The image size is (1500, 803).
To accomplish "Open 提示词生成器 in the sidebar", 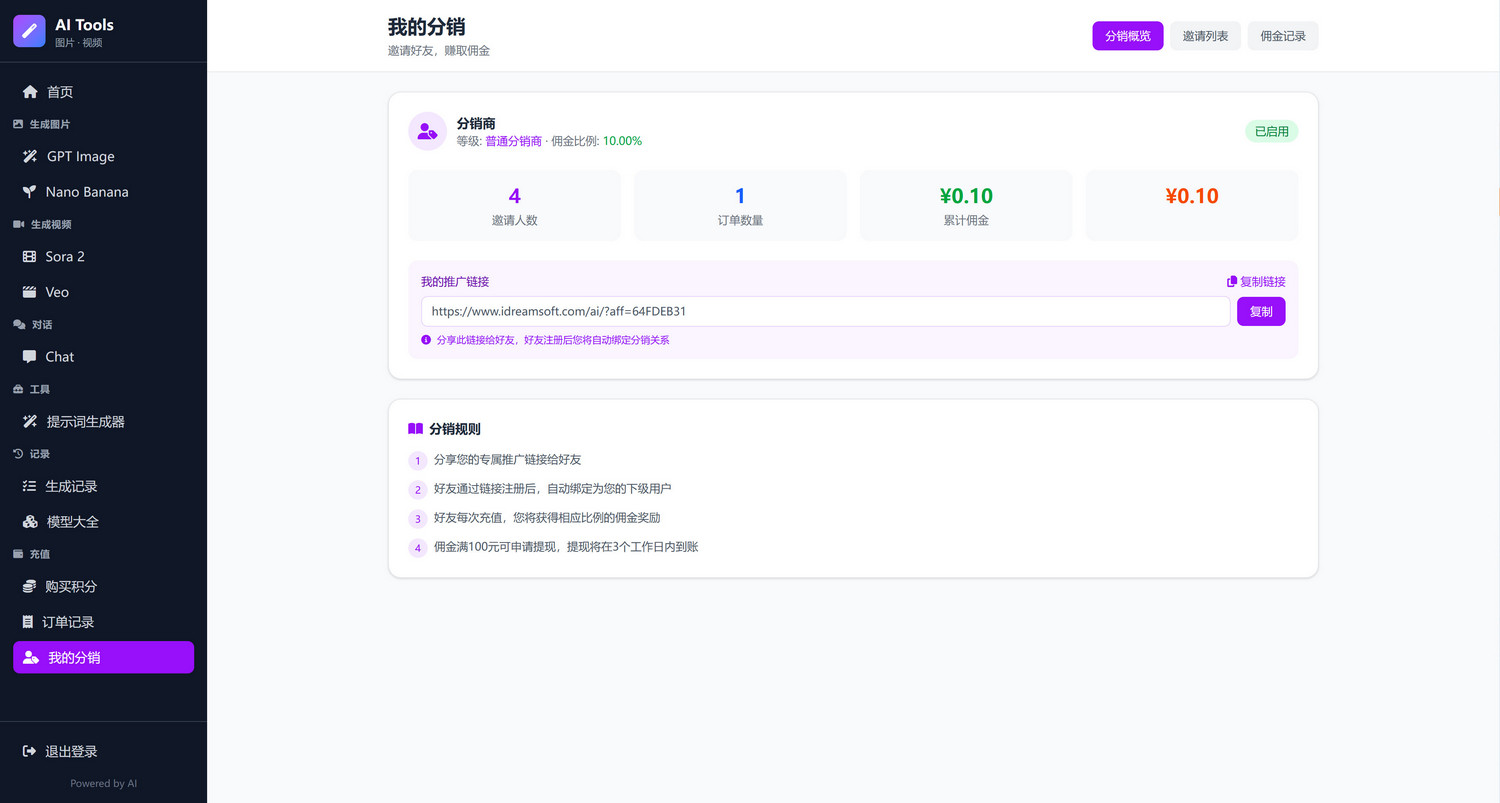I will coord(85,422).
